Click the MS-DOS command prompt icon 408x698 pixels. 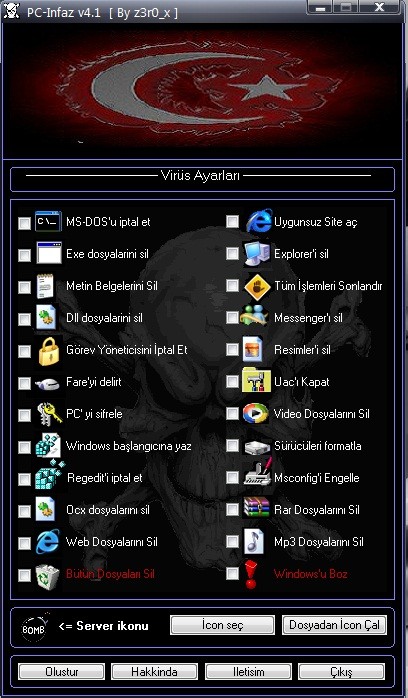48,221
